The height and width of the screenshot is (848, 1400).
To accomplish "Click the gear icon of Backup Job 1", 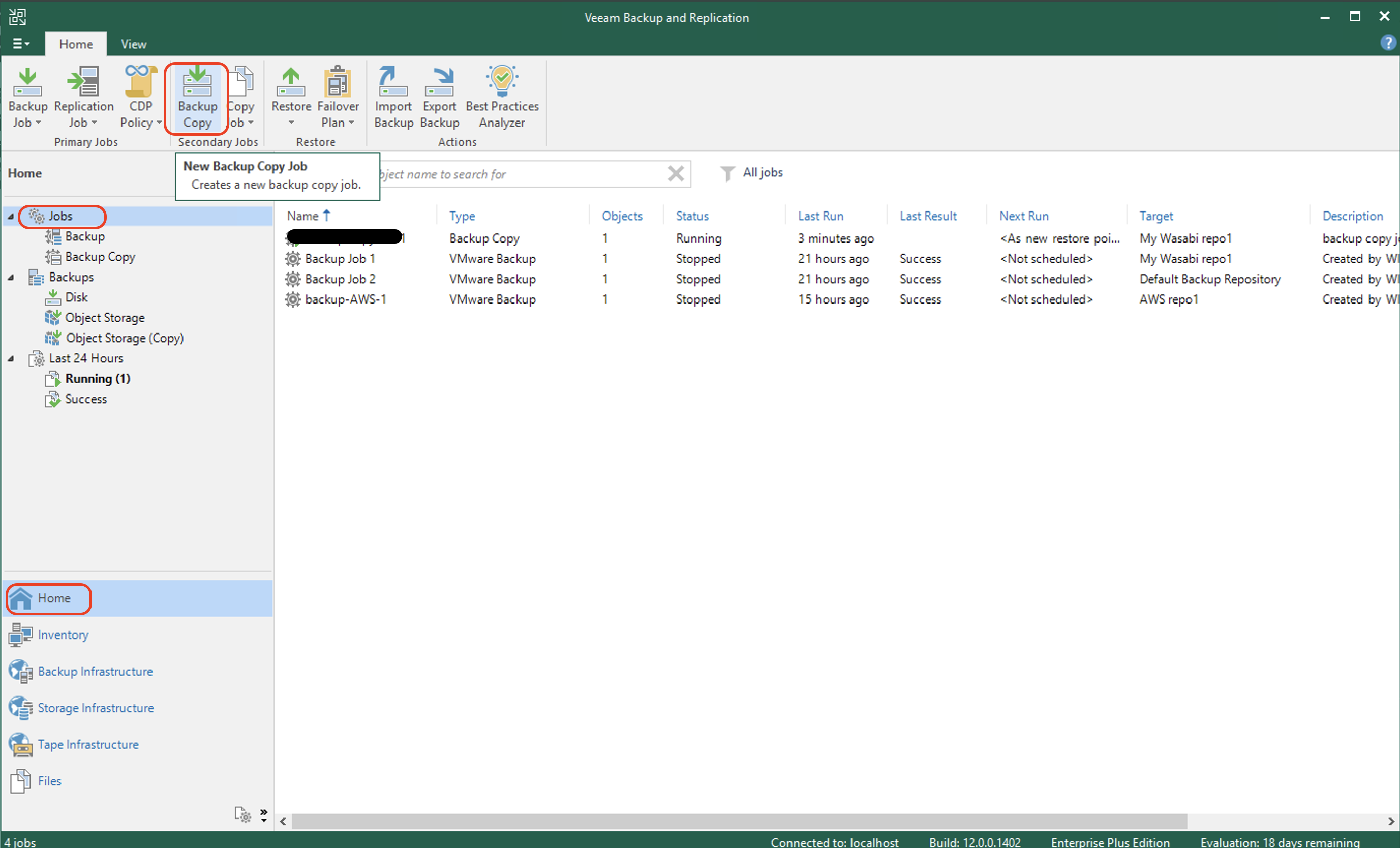I will point(293,259).
